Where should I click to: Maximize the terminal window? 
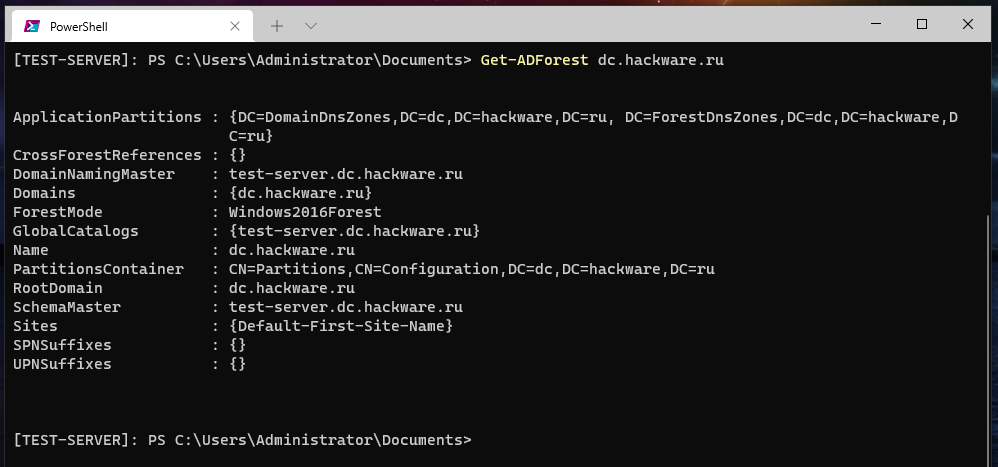pyautogui.click(x=922, y=25)
